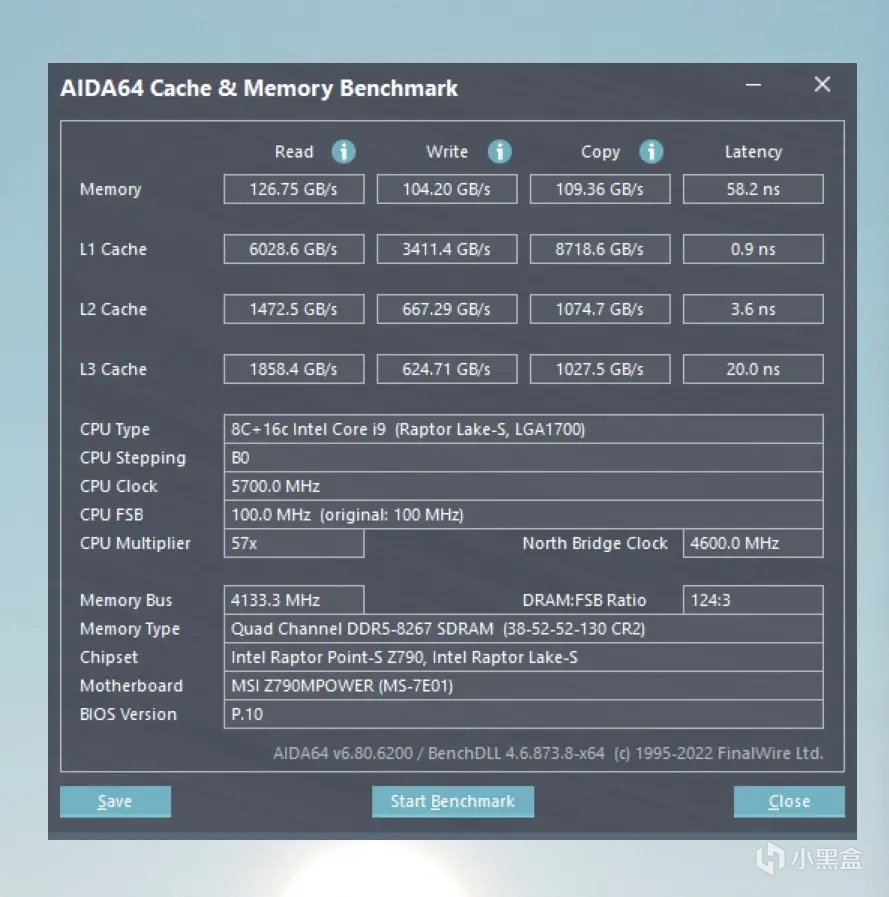Click the CPU FSB row label
The height and width of the screenshot is (897, 889).
click(112, 515)
